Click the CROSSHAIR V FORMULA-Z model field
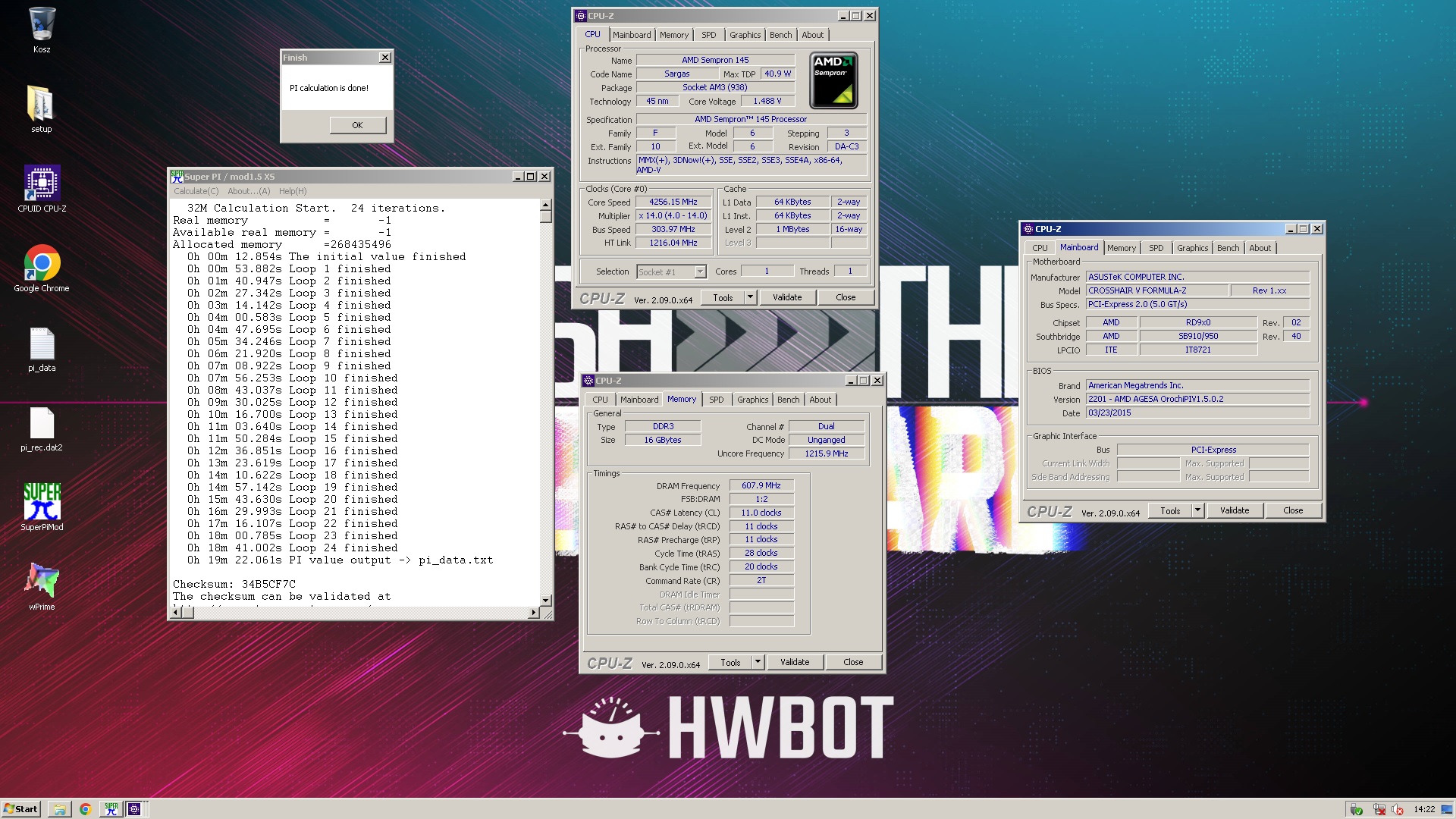The image size is (1456, 819). (x=1156, y=290)
